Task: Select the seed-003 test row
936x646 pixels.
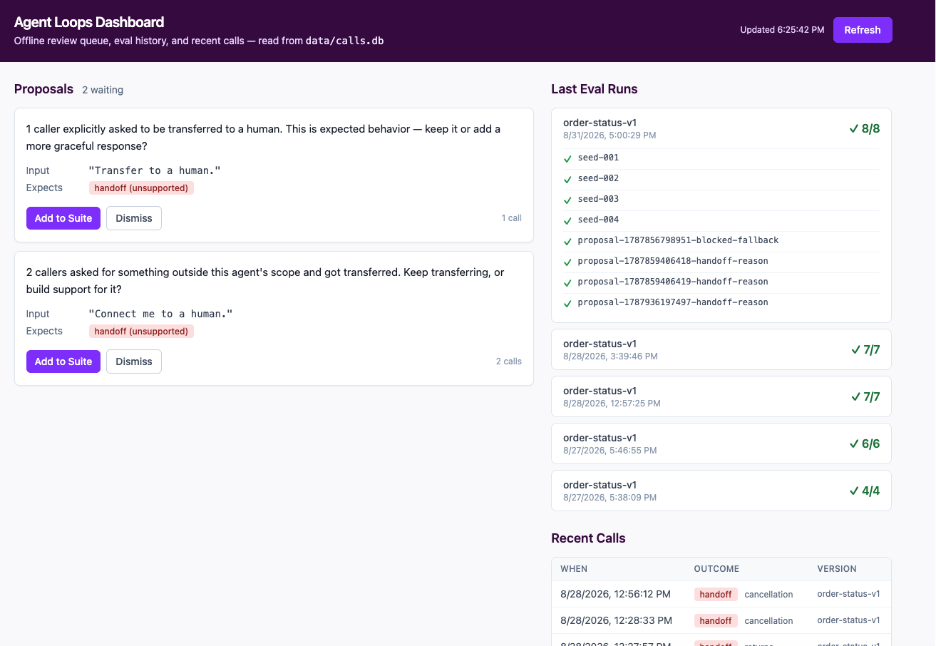Action: [x=721, y=199]
